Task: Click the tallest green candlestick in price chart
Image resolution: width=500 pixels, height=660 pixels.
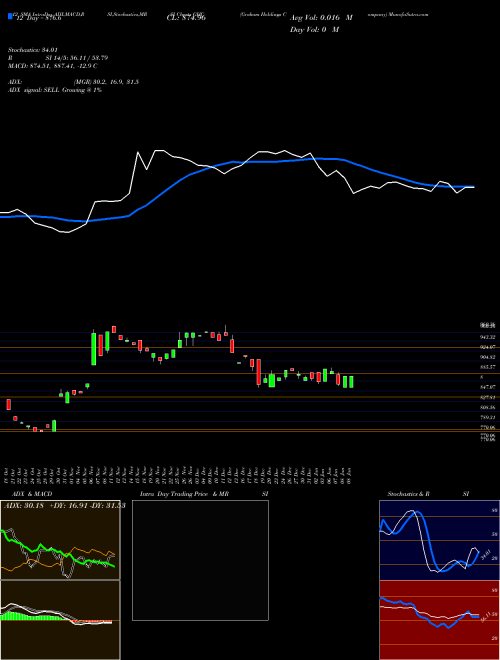Action: (x=94, y=349)
